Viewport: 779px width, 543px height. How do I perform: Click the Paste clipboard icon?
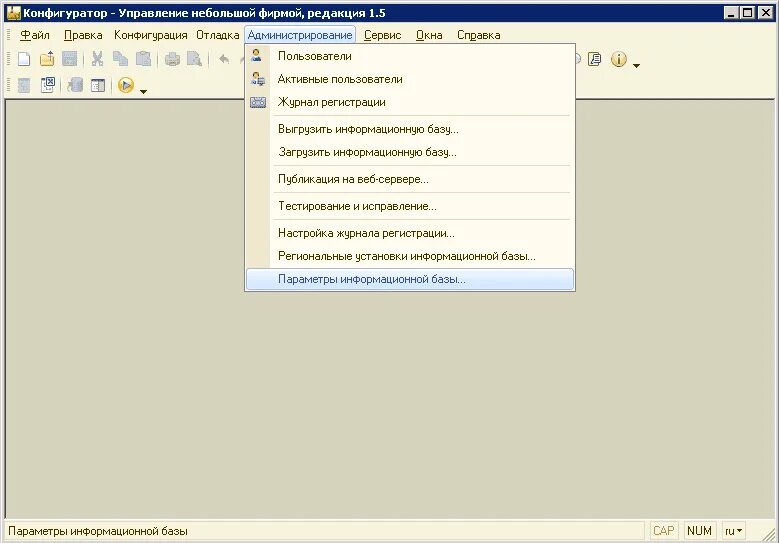(144, 59)
